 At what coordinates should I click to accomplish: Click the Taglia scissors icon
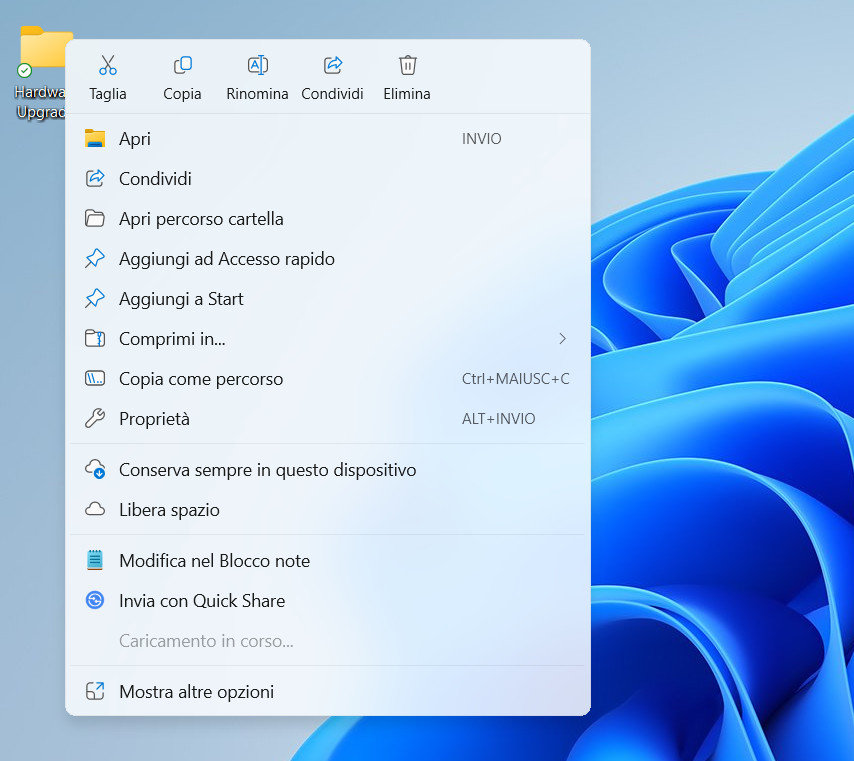(x=108, y=66)
